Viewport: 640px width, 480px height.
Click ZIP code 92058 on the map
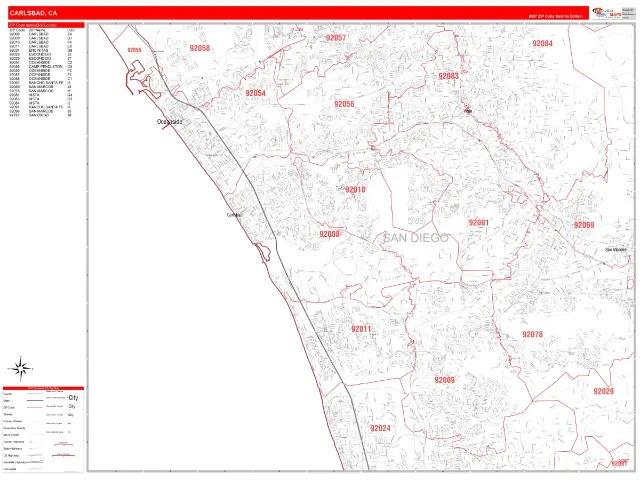[200, 48]
